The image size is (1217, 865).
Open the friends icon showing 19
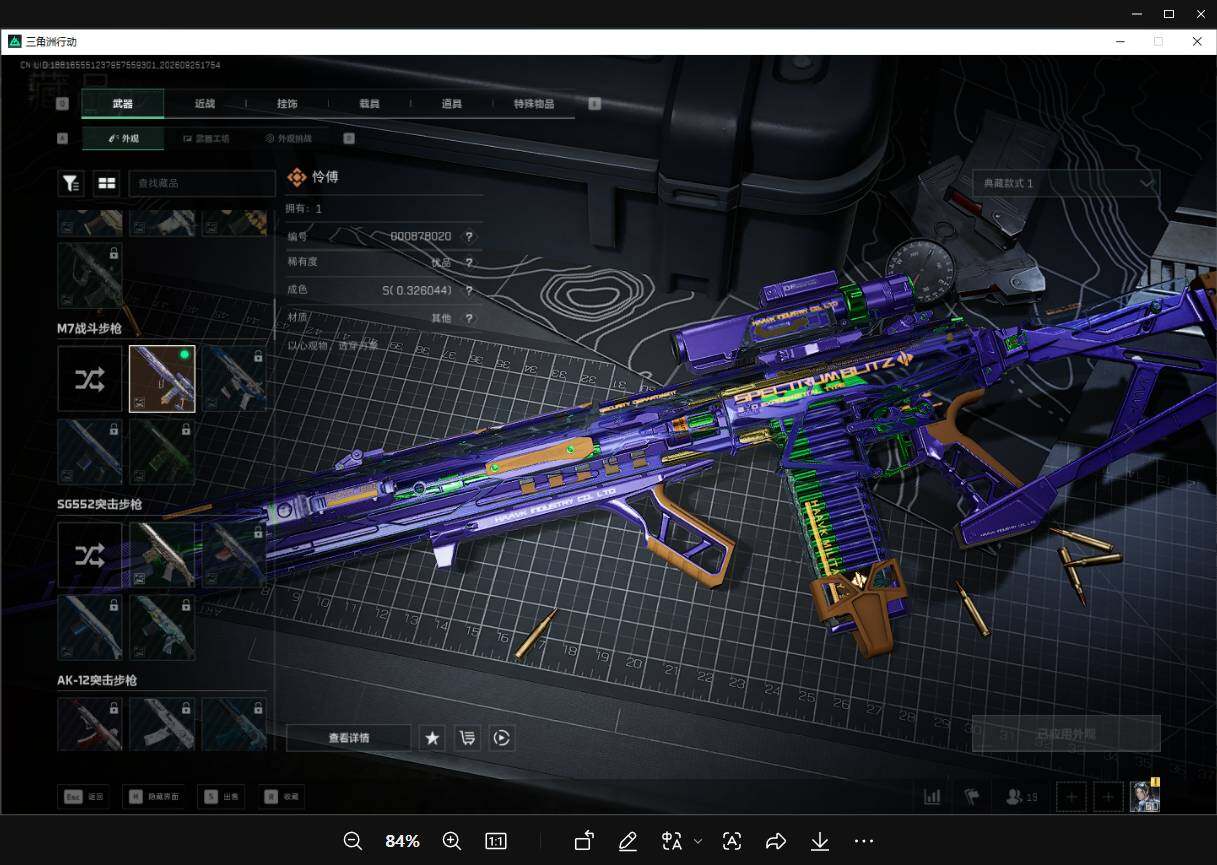point(1021,797)
